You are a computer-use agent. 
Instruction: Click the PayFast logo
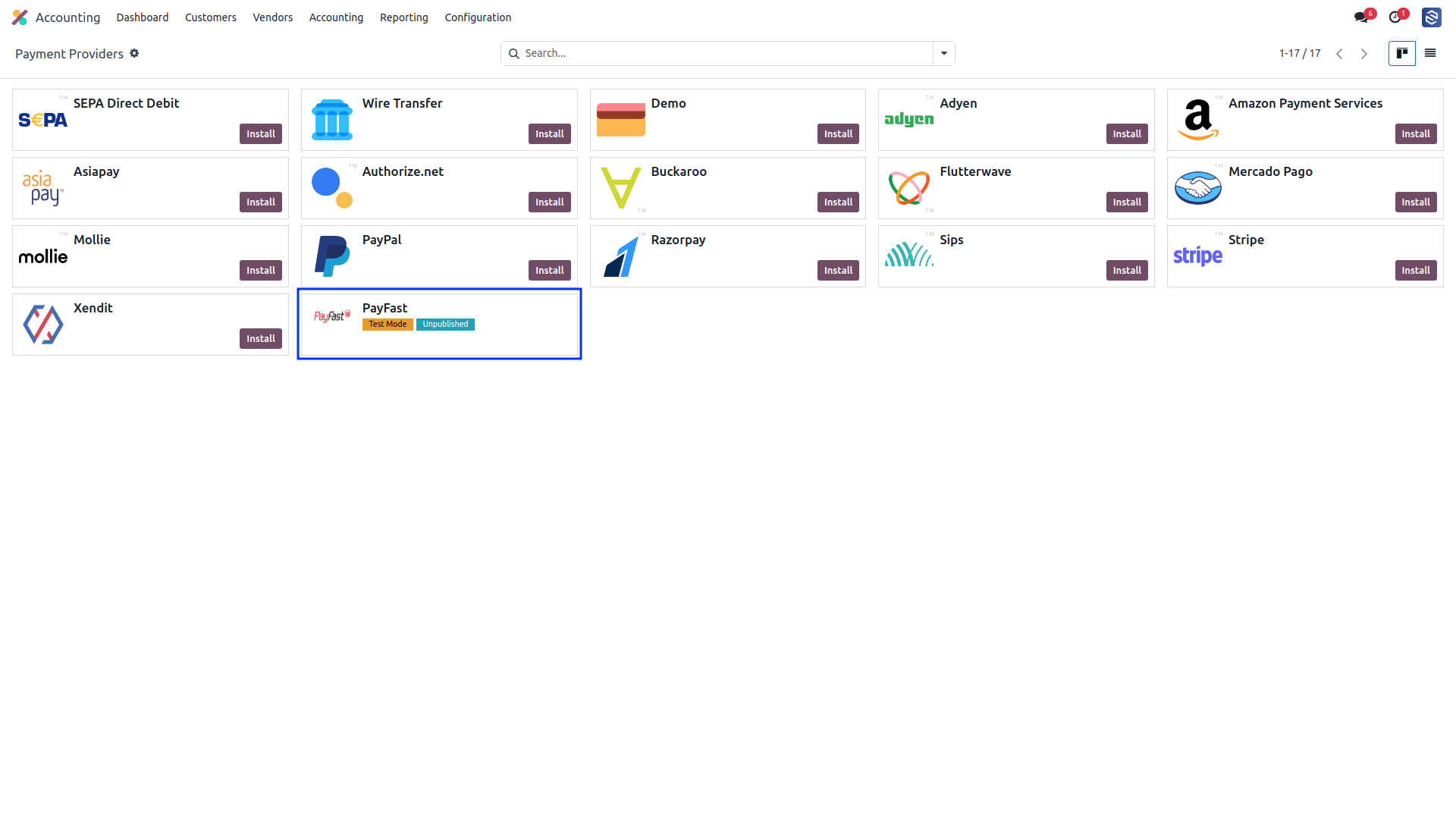click(x=332, y=315)
